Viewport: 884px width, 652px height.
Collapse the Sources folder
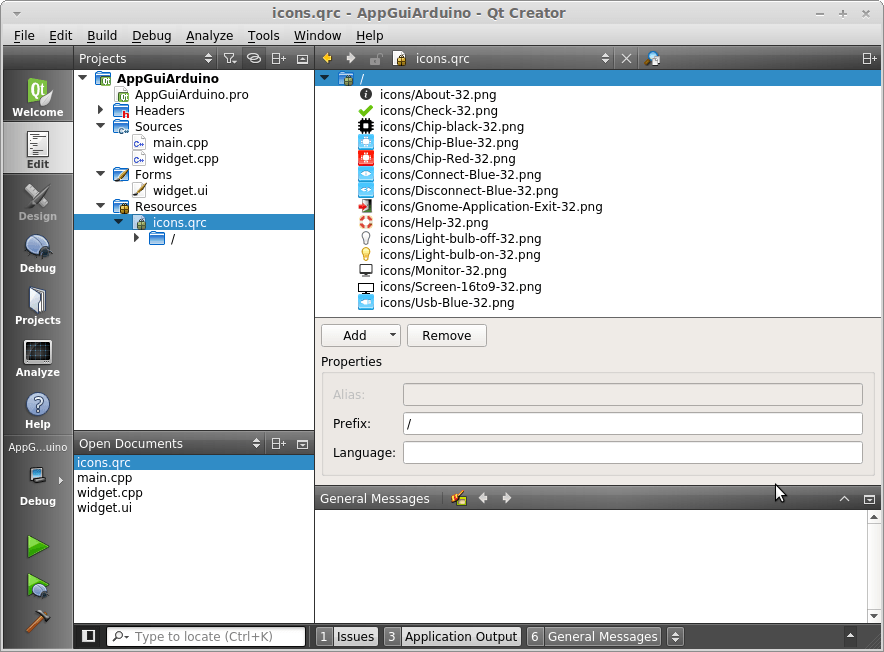(101, 126)
